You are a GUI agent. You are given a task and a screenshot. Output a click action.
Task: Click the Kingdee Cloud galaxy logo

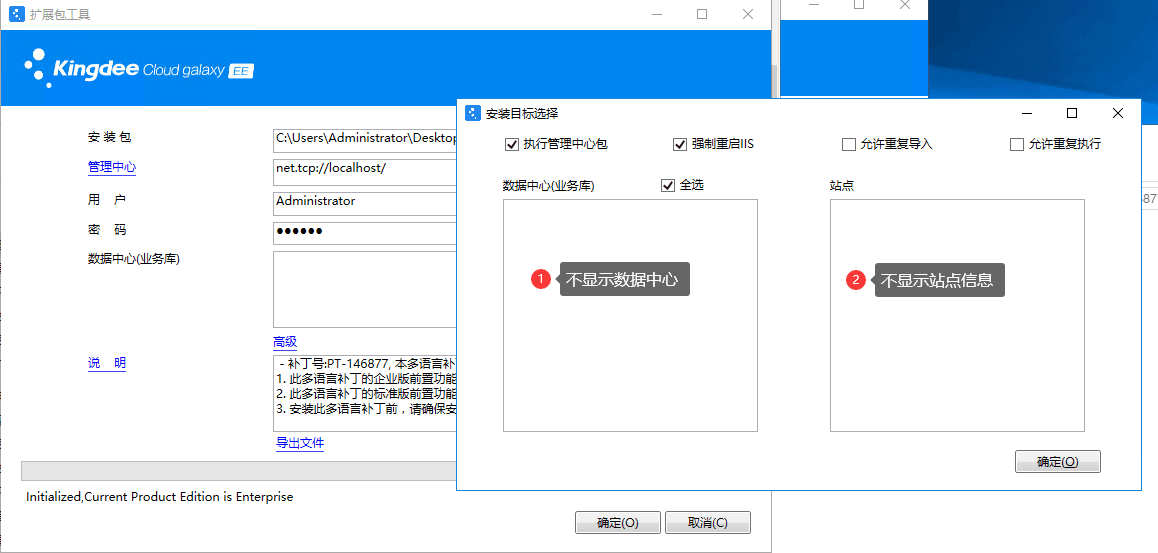(140, 69)
